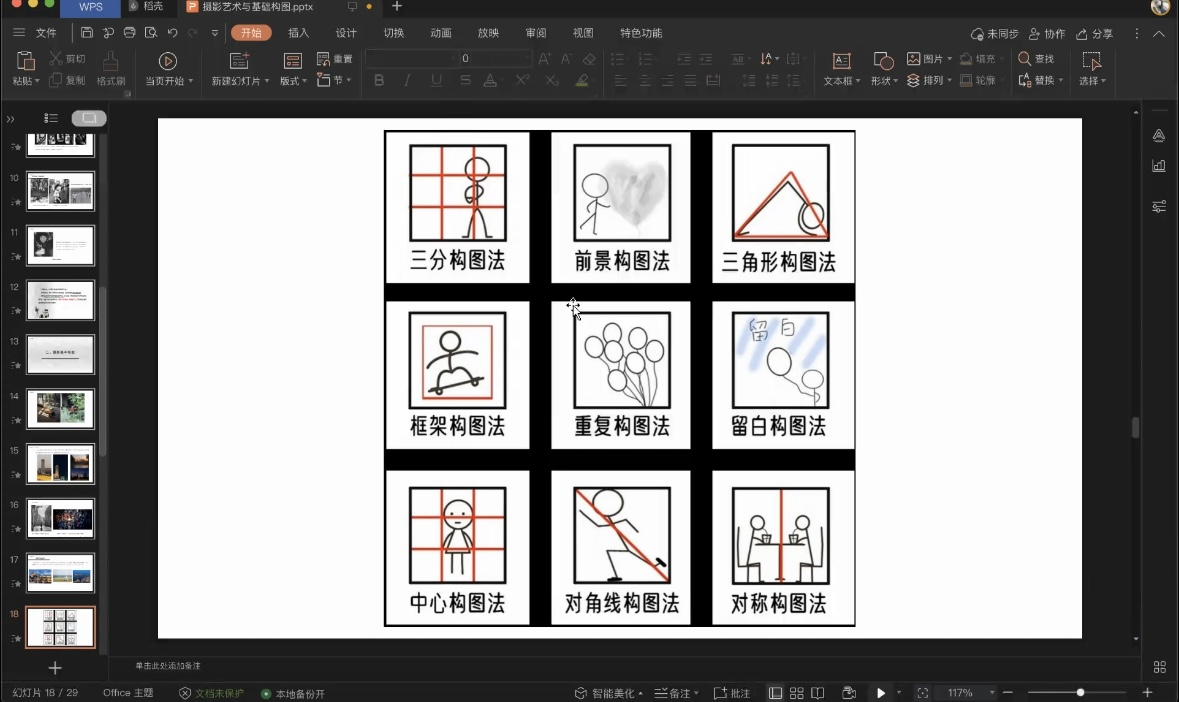Open the layout (版式) dropdown
This screenshot has width=1179, height=702.
pyautogui.click(x=293, y=81)
